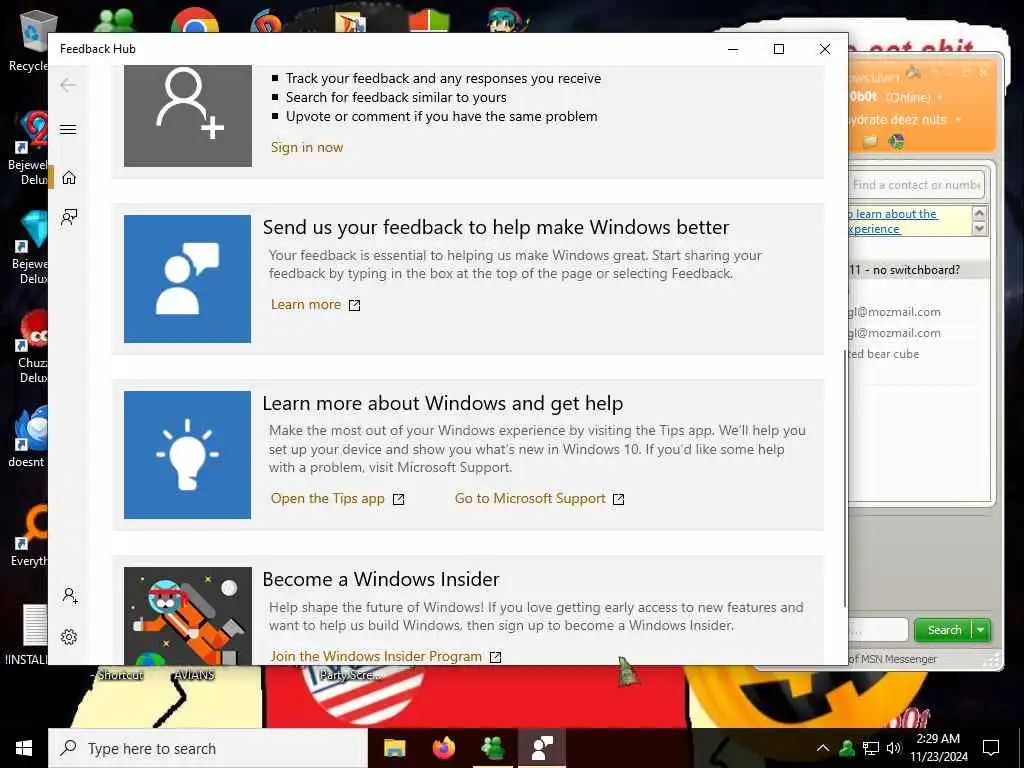Click the Messenger tray icon
This screenshot has height=768, width=1024.
click(x=847, y=748)
